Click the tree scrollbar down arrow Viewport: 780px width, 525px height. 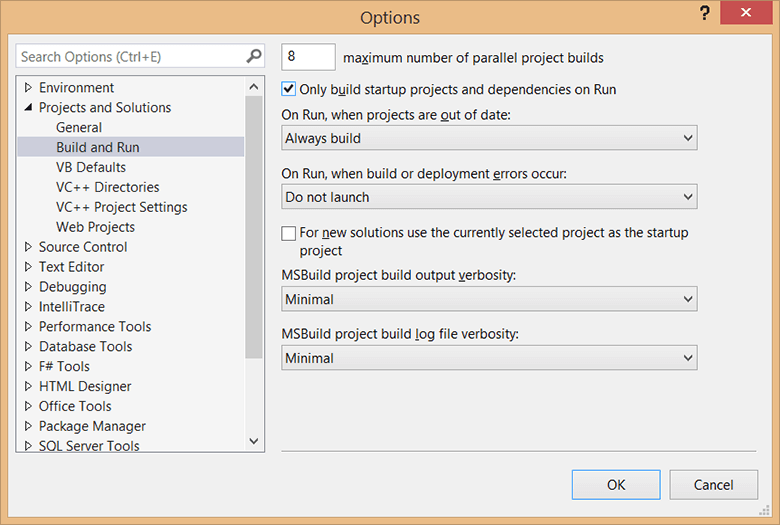tap(254, 441)
